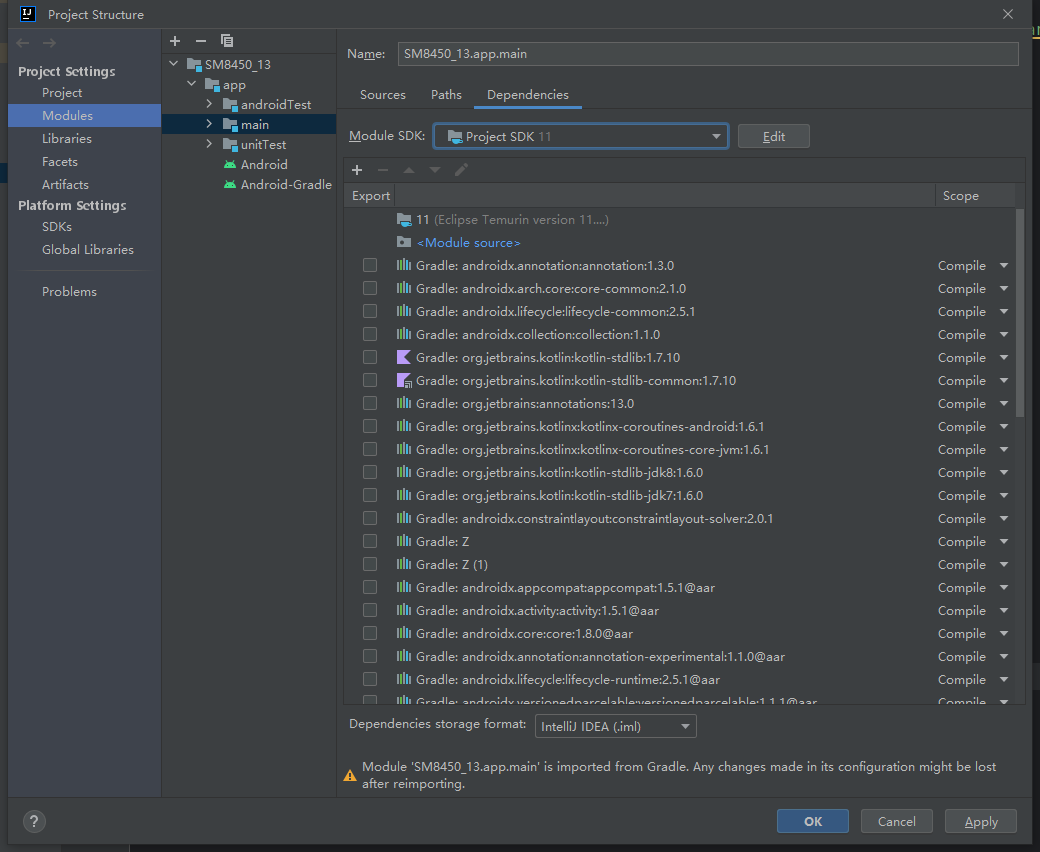Open the Problems section

coord(70,292)
